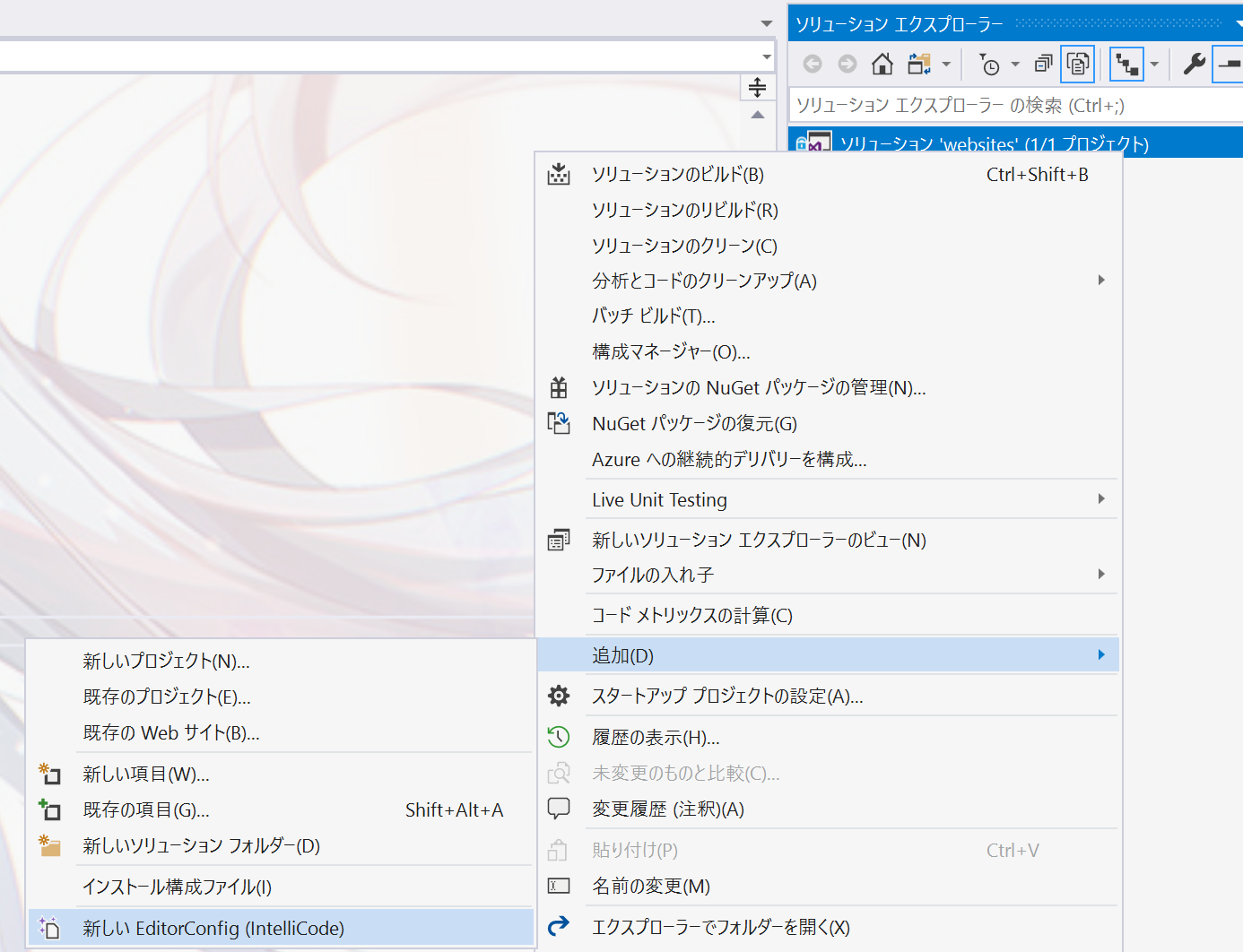Click the Build Solution icon in context menu
1243x952 pixels.
(559, 174)
